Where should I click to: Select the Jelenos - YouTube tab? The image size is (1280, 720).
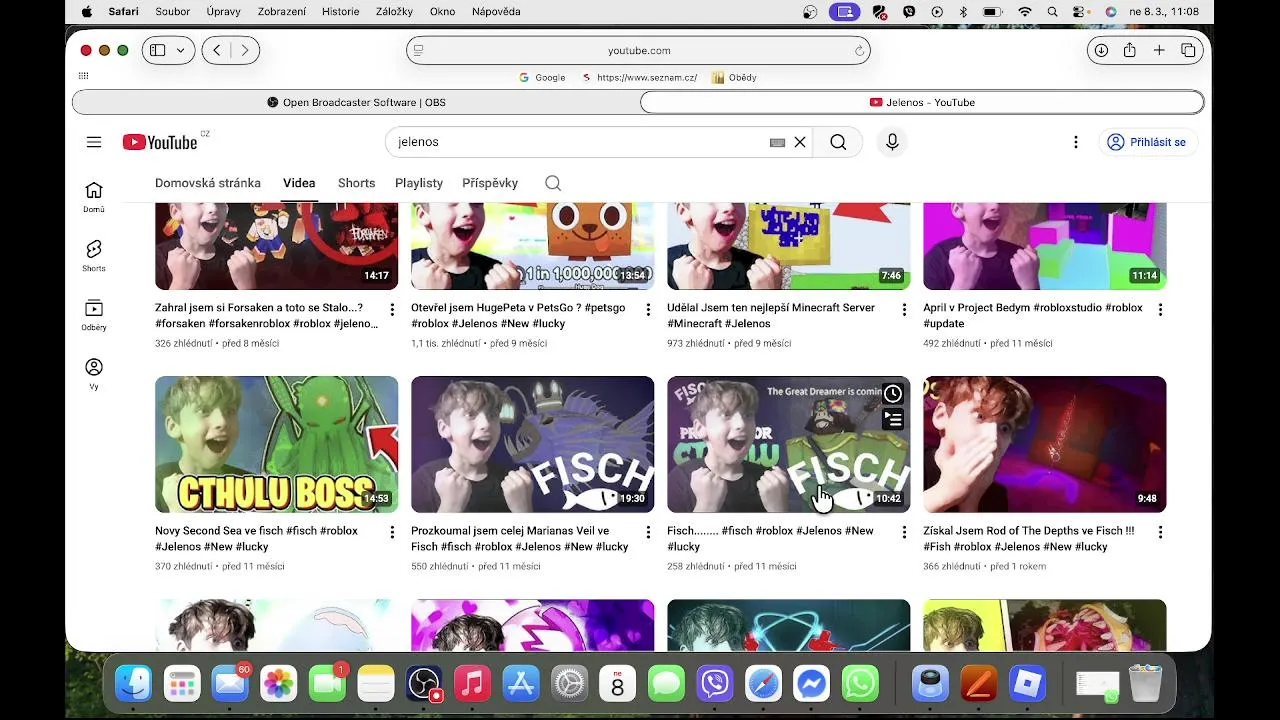[x=922, y=102]
